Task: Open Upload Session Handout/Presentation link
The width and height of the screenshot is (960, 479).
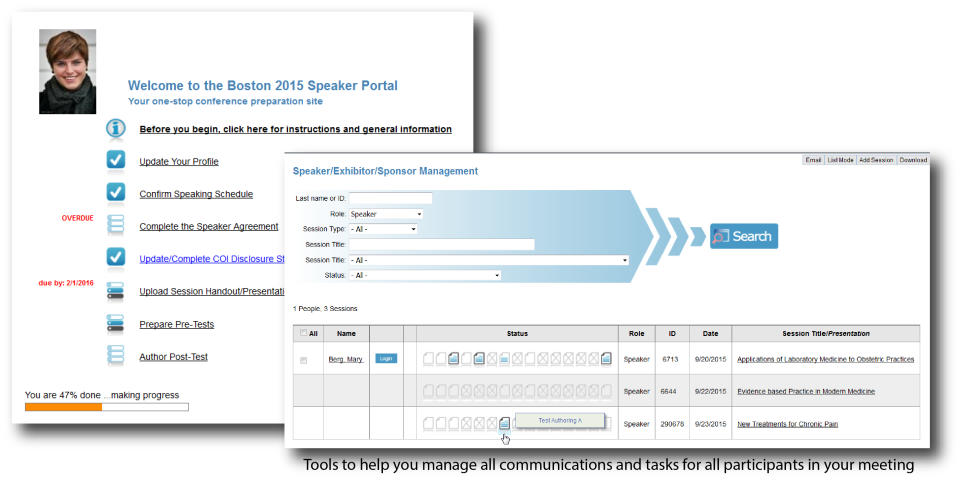Action: (x=213, y=292)
